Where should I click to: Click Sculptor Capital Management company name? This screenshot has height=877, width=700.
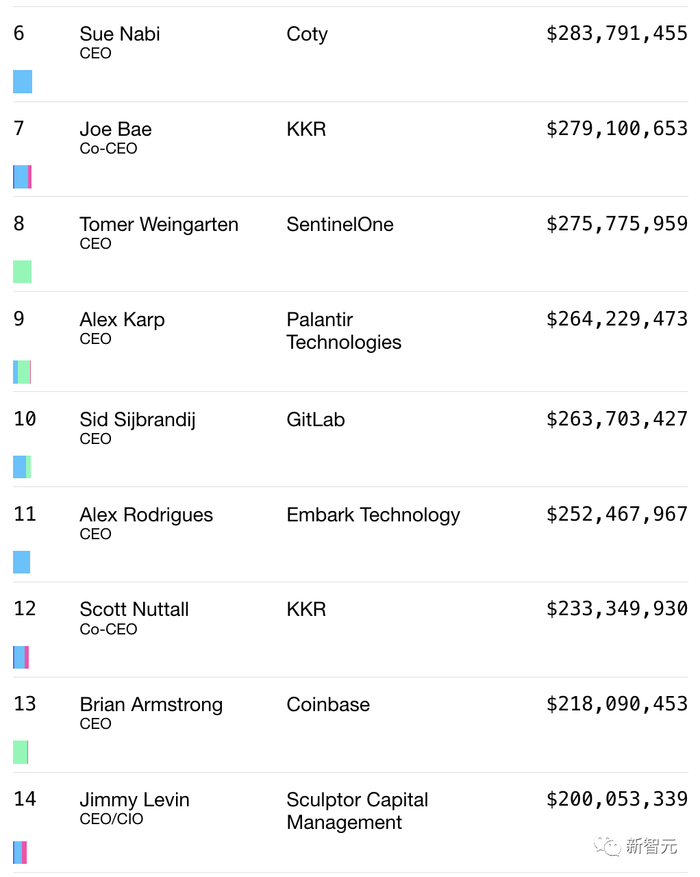click(x=357, y=811)
